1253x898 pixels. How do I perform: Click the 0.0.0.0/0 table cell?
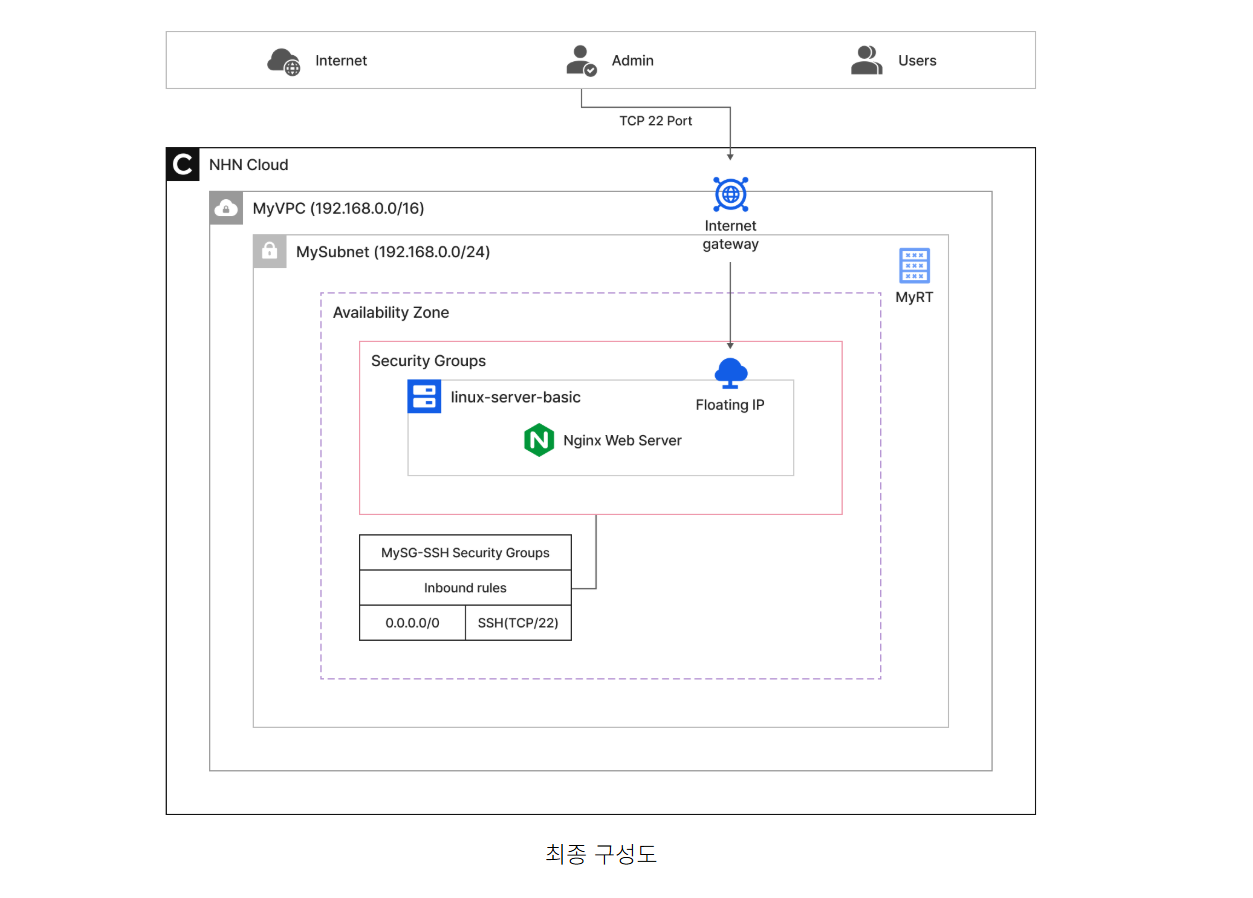(x=412, y=623)
